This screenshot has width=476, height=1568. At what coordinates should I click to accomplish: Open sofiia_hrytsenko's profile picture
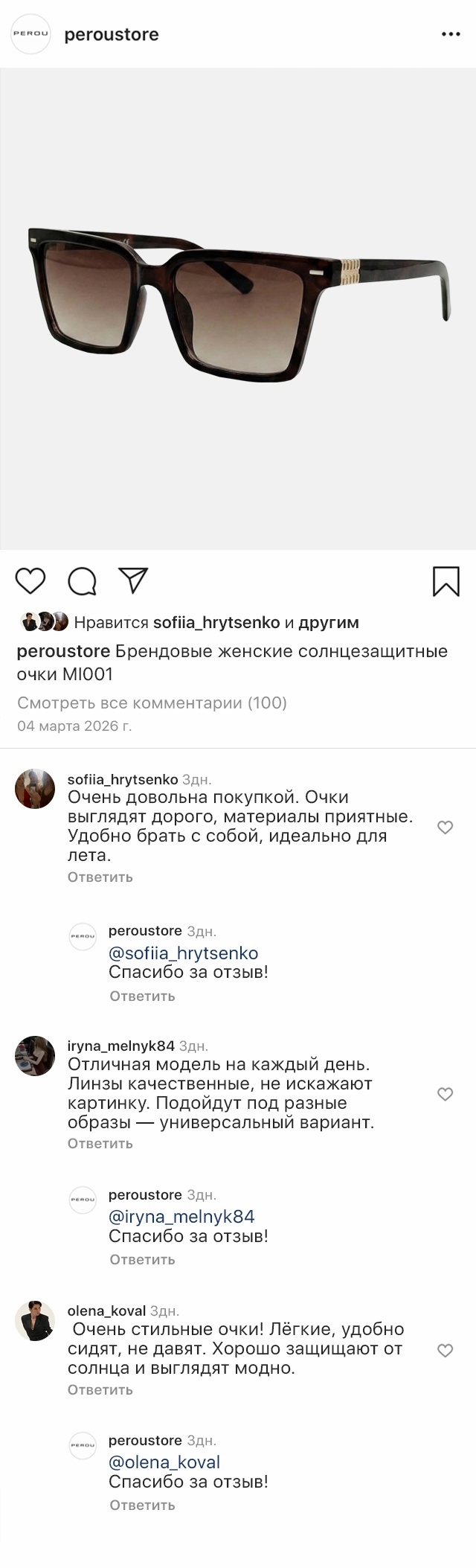[35, 789]
